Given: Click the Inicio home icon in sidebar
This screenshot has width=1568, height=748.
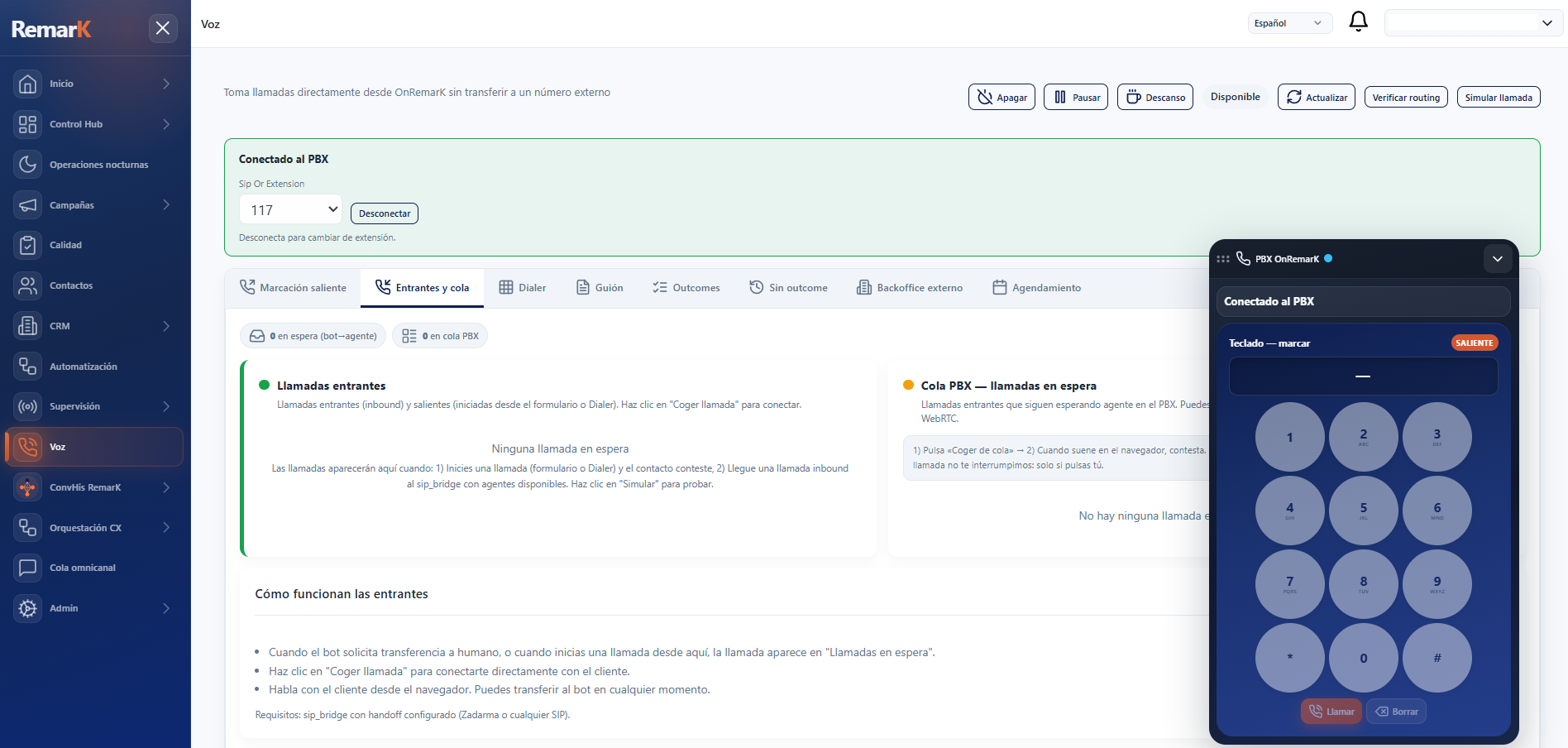Looking at the screenshot, I should pos(27,84).
